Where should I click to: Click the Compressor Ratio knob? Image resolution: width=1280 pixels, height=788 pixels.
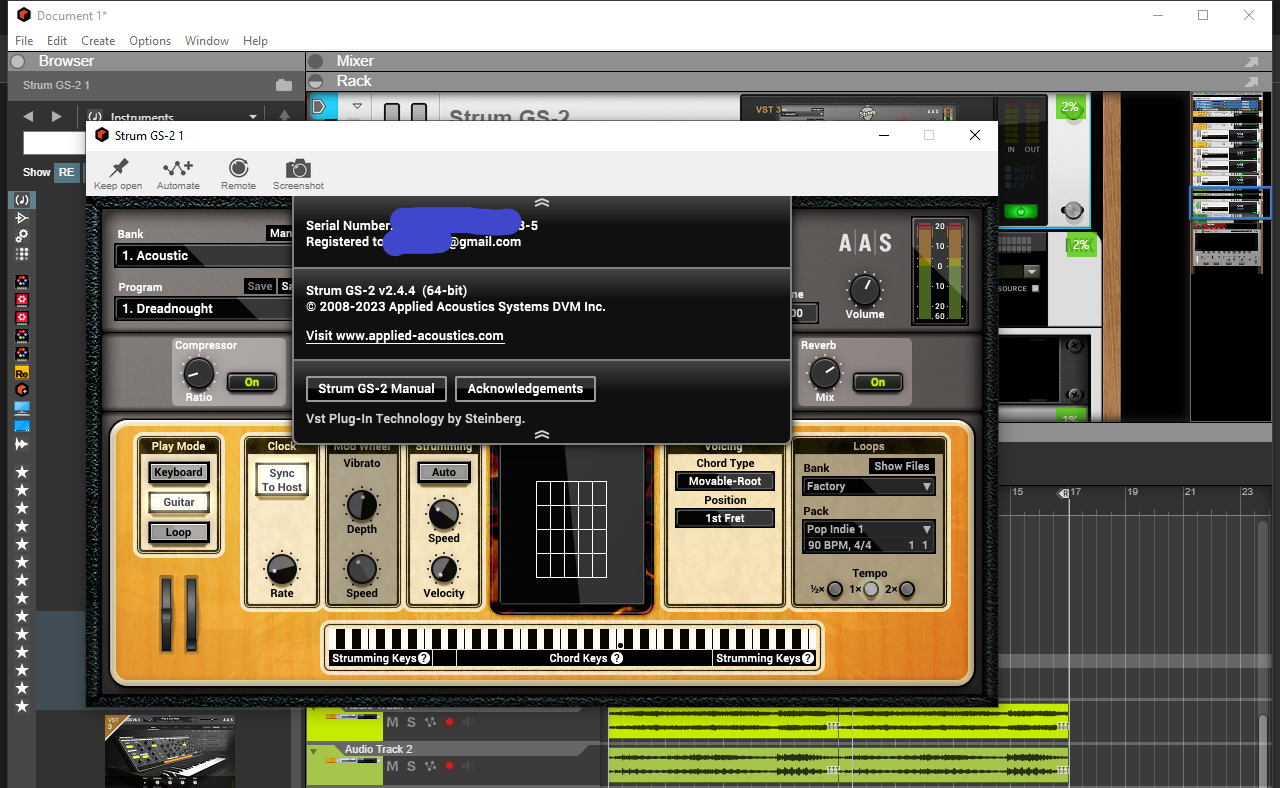click(198, 374)
